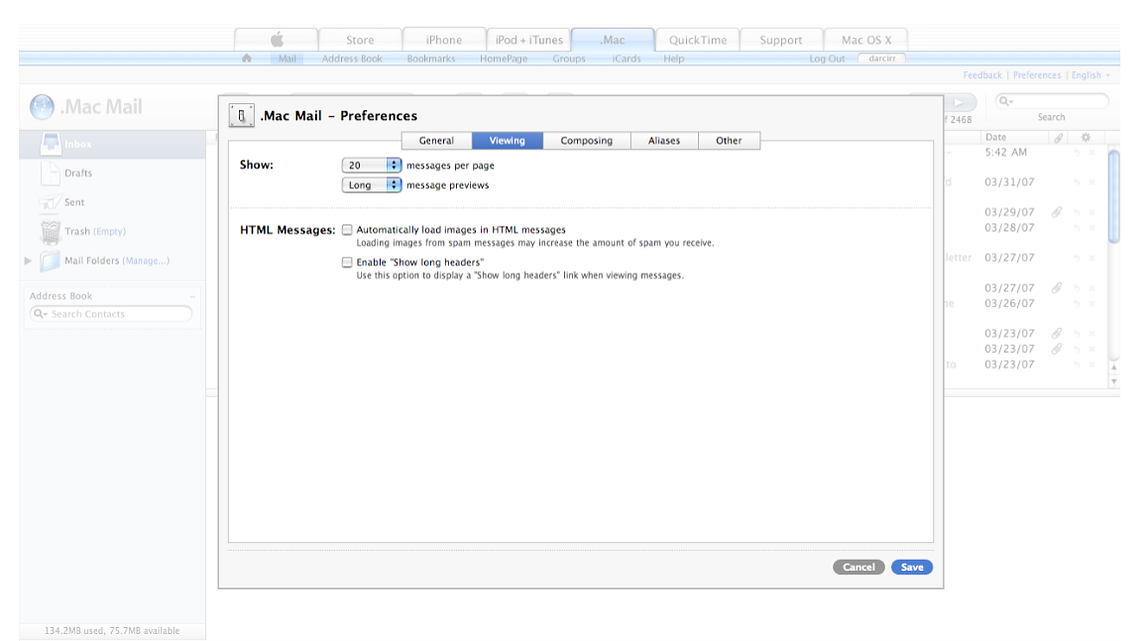This screenshot has width=1139, height=641.
Task: Switch to the General preferences tab
Action: [436, 140]
